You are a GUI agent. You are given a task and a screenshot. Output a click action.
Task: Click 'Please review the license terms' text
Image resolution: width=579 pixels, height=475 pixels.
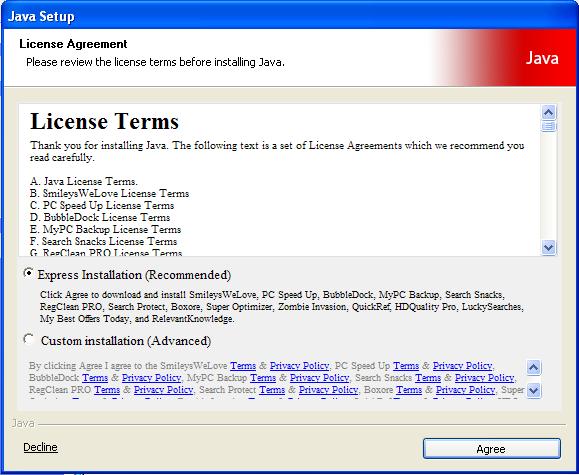click(155, 62)
